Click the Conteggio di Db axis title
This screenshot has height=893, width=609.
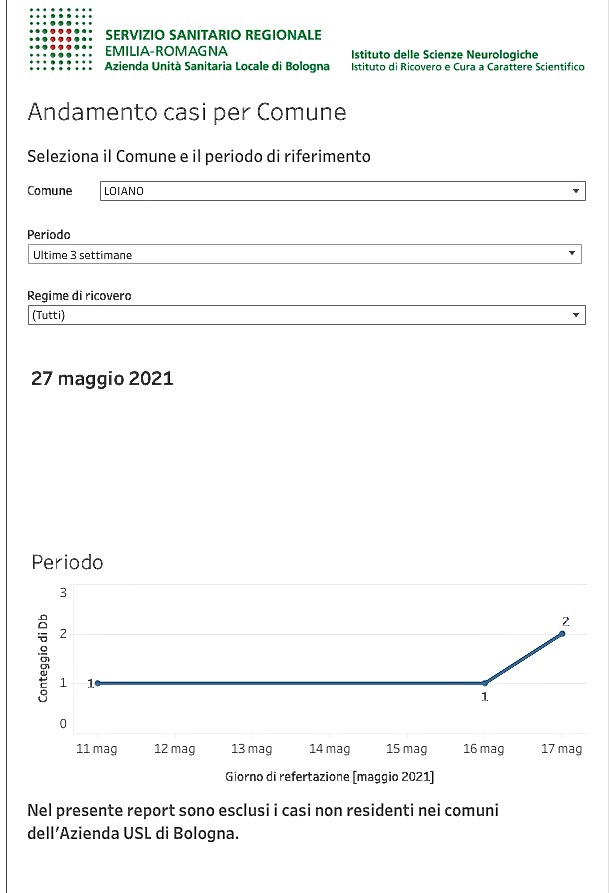click(x=43, y=658)
